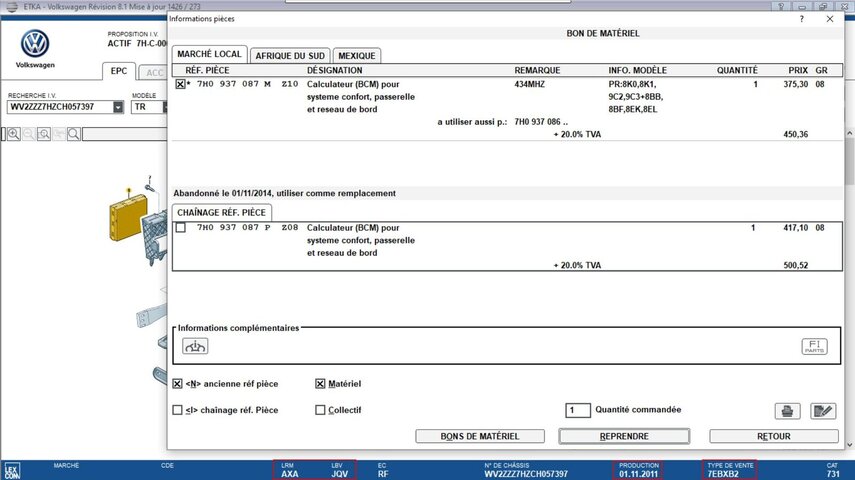The height and width of the screenshot is (480, 855).
Task: Click the price 417,10
Action: 796,227
